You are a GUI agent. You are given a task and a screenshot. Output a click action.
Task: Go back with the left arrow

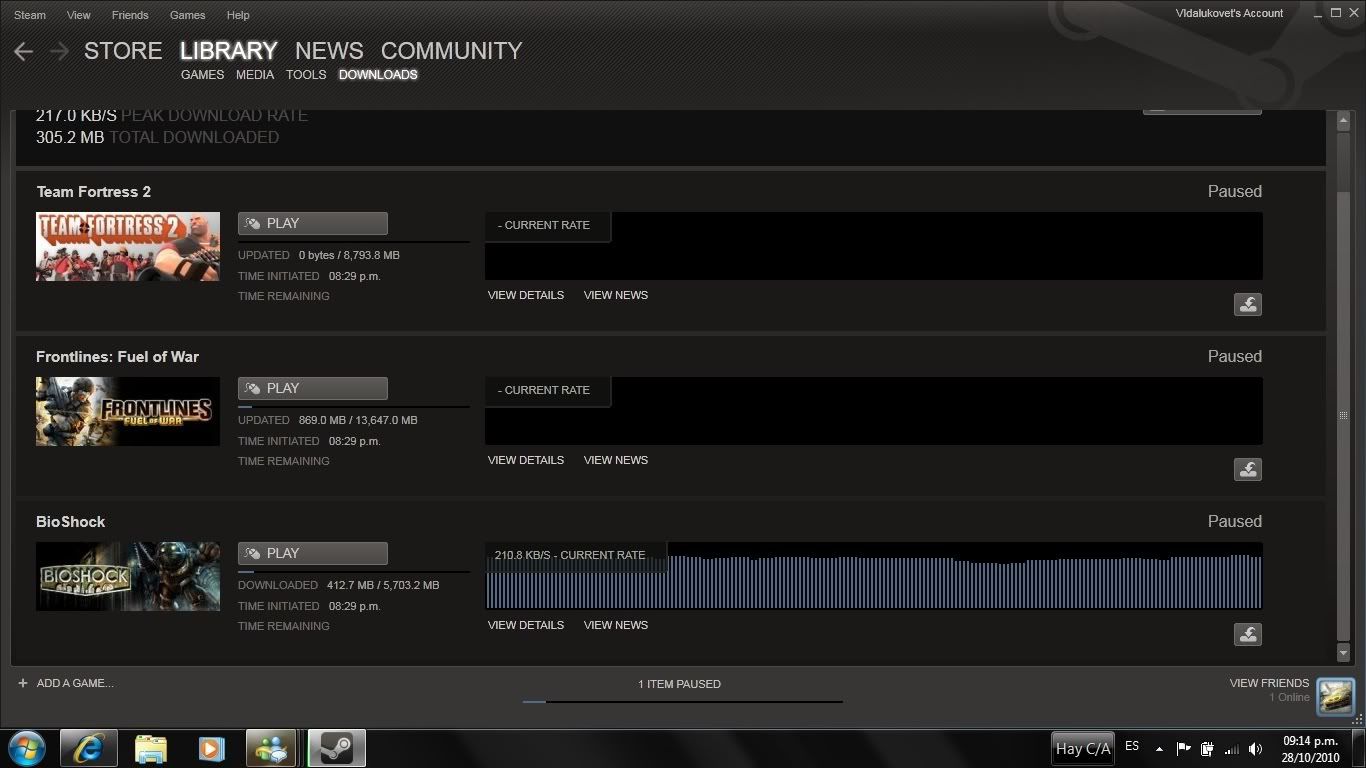tap(24, 51)
